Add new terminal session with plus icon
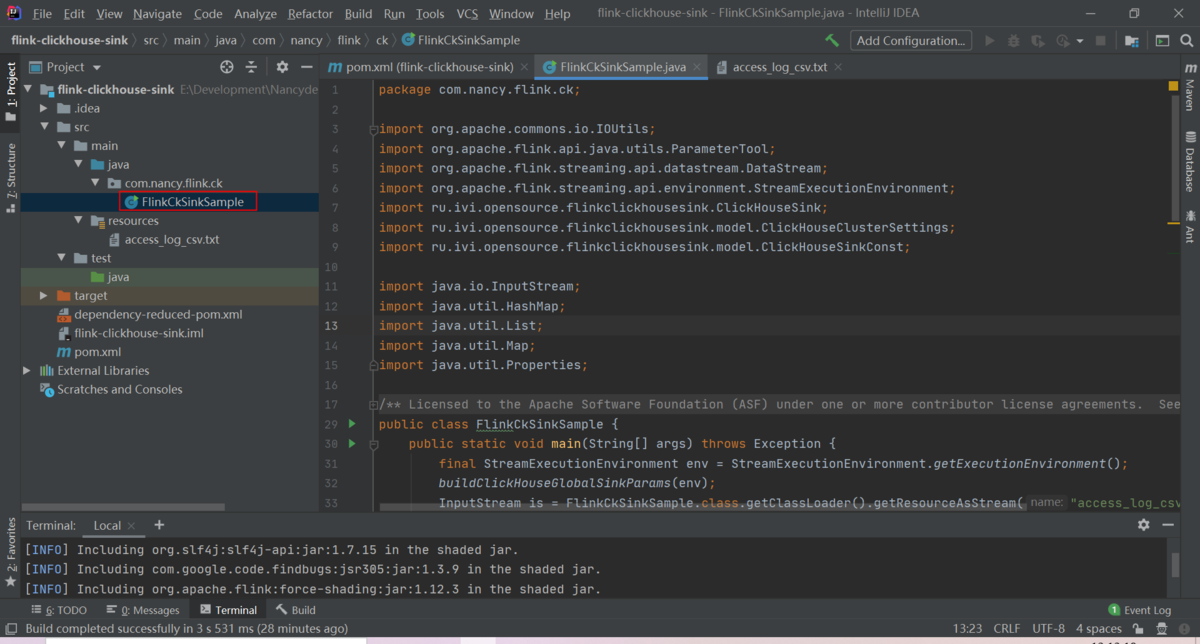1200x644 pixels. click(159, 525)
